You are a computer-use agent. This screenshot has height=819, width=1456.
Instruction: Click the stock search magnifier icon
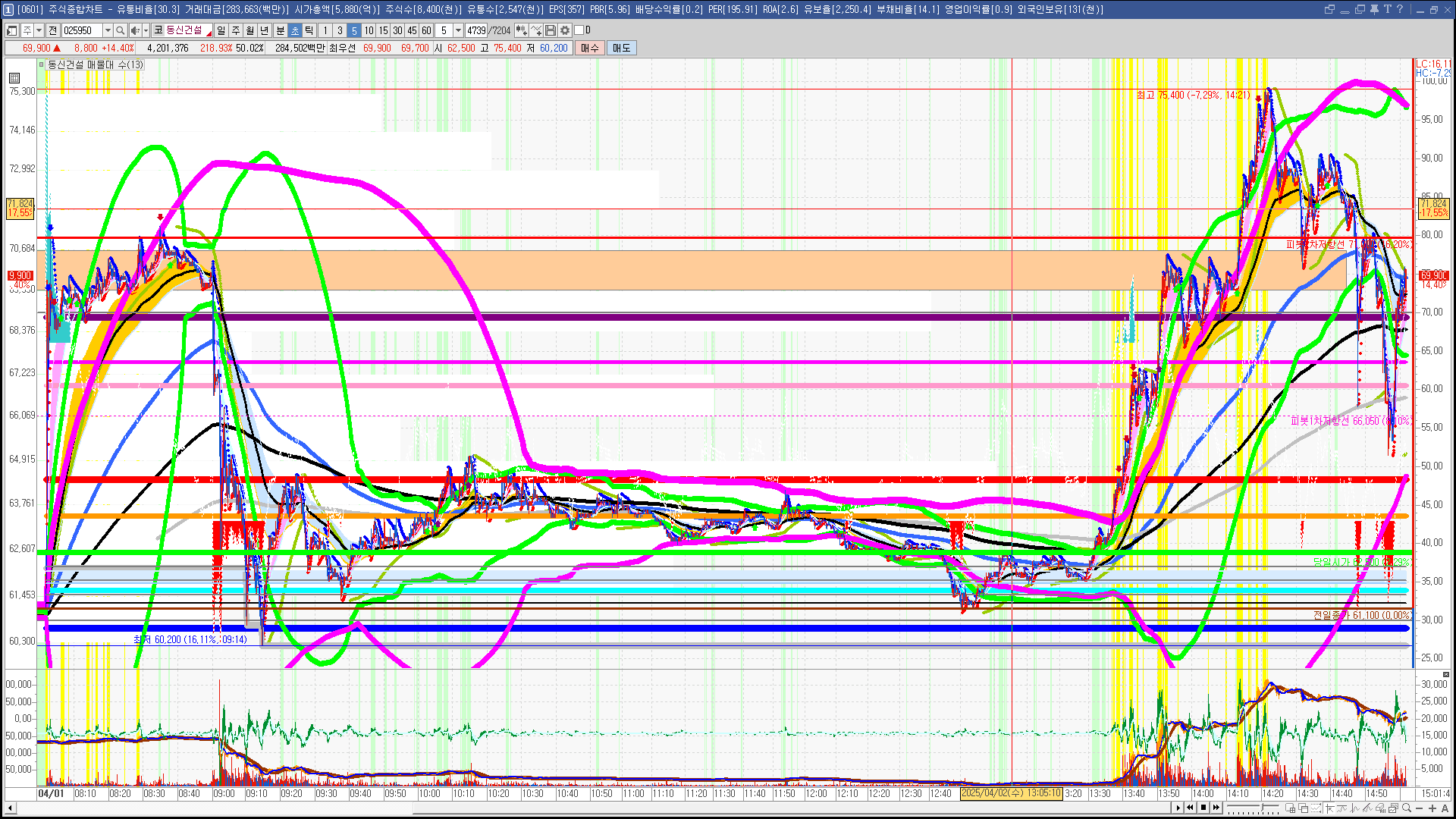120,30
